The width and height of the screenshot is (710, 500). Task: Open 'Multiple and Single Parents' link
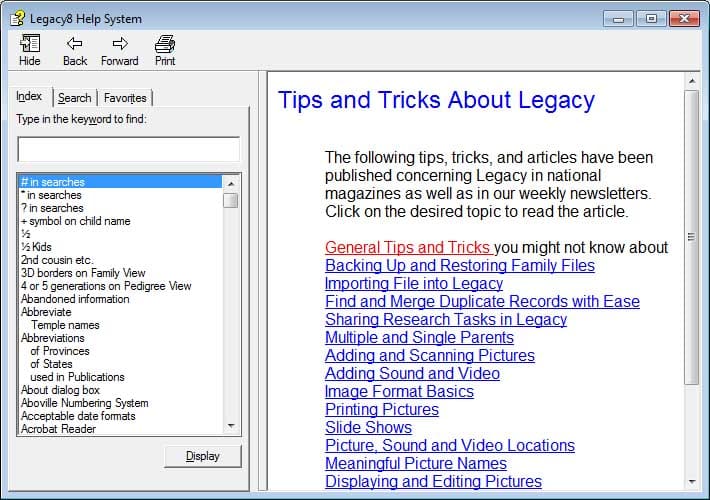(x=419, y=337)
